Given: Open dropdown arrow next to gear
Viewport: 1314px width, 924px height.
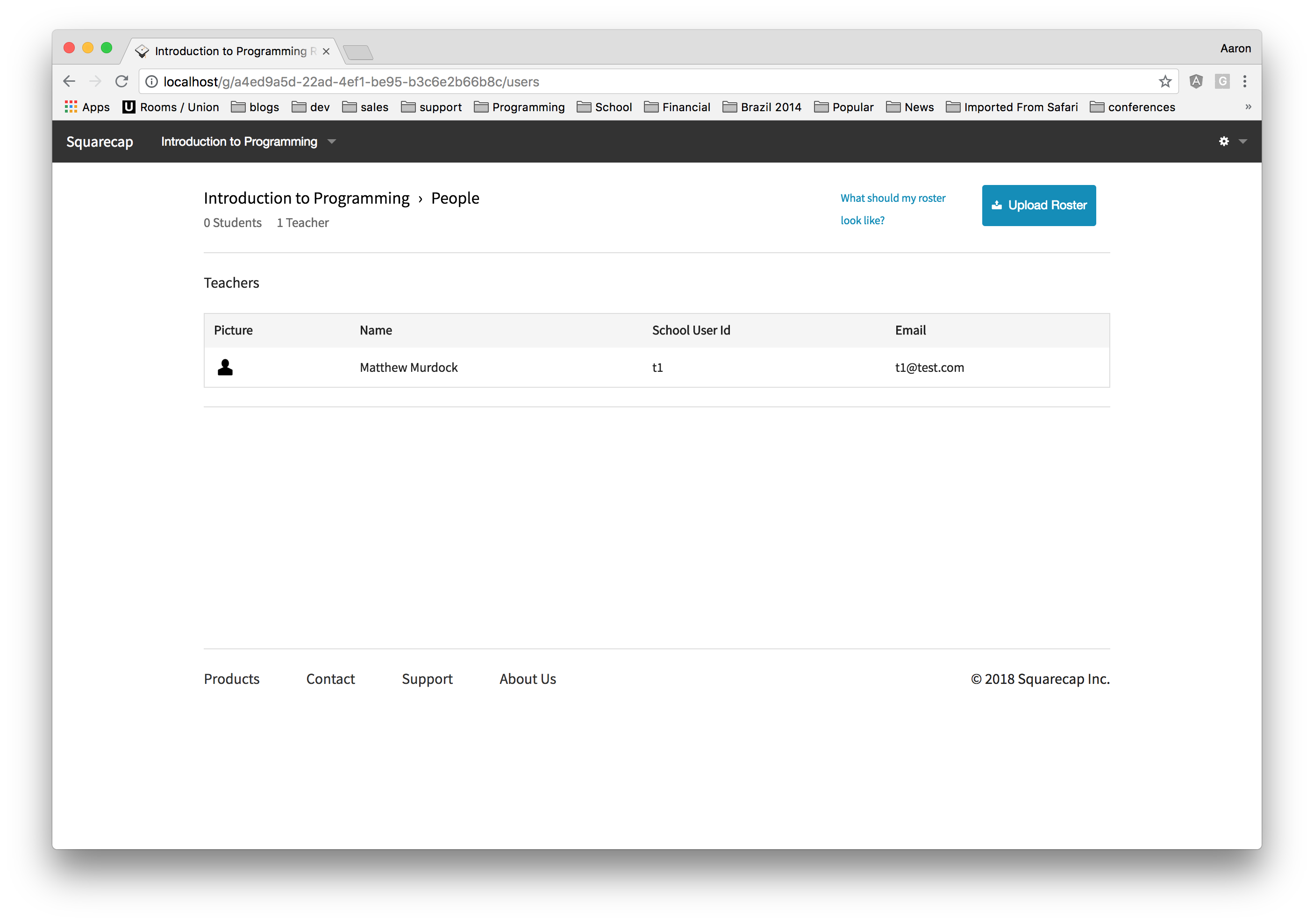Looking at the screenshot, I should coord(1243,142).
